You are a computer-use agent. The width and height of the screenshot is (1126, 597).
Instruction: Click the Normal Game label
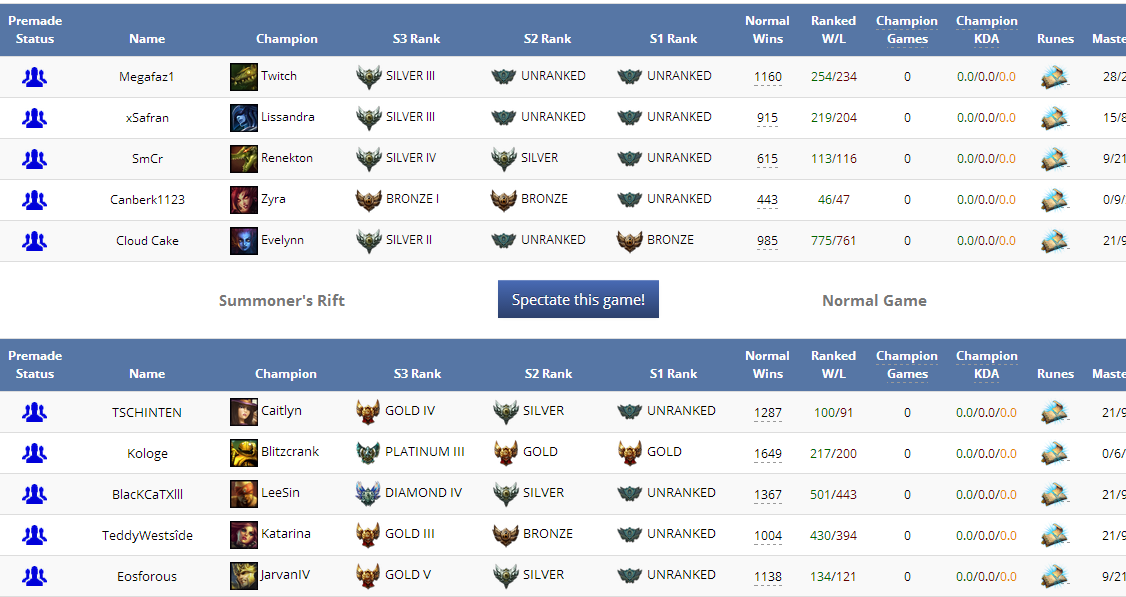coord(874,301)
